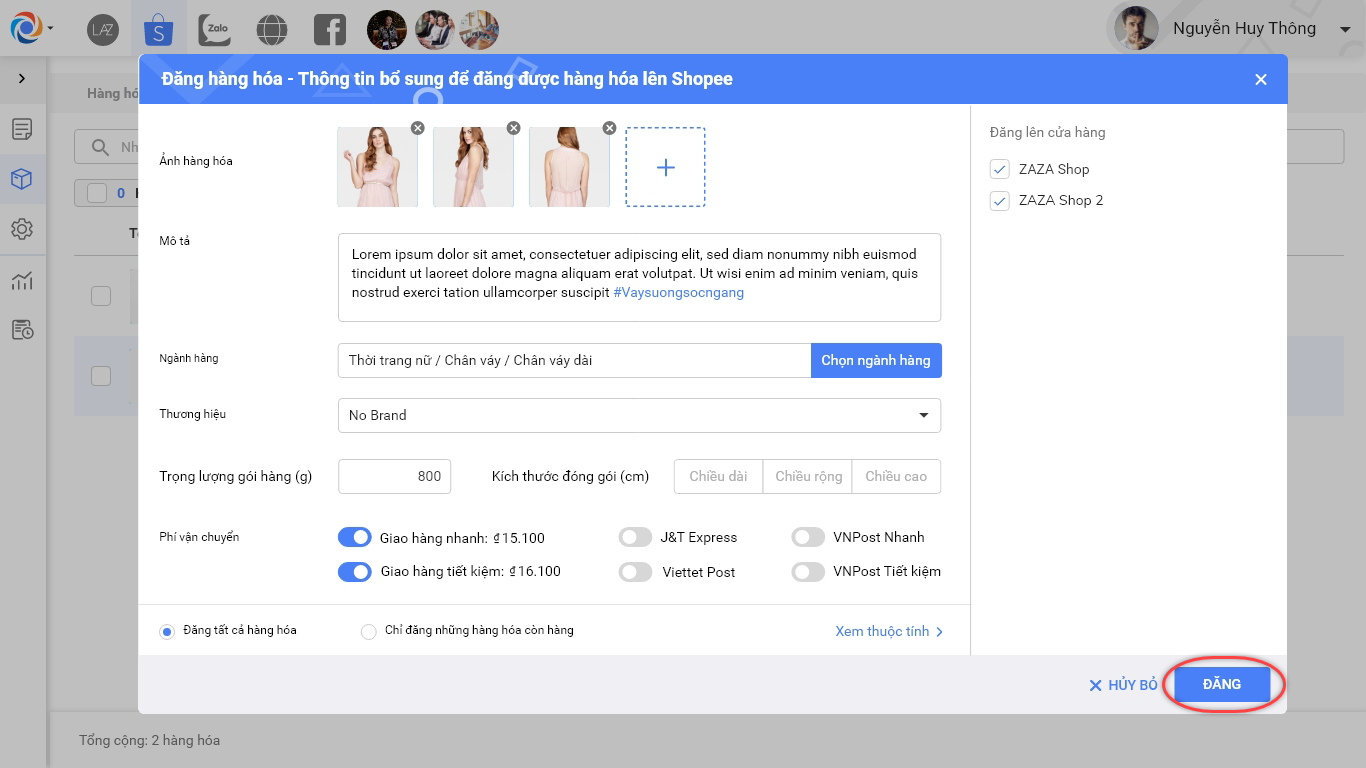Click into the Mô tả description box

tap(640, 277)
